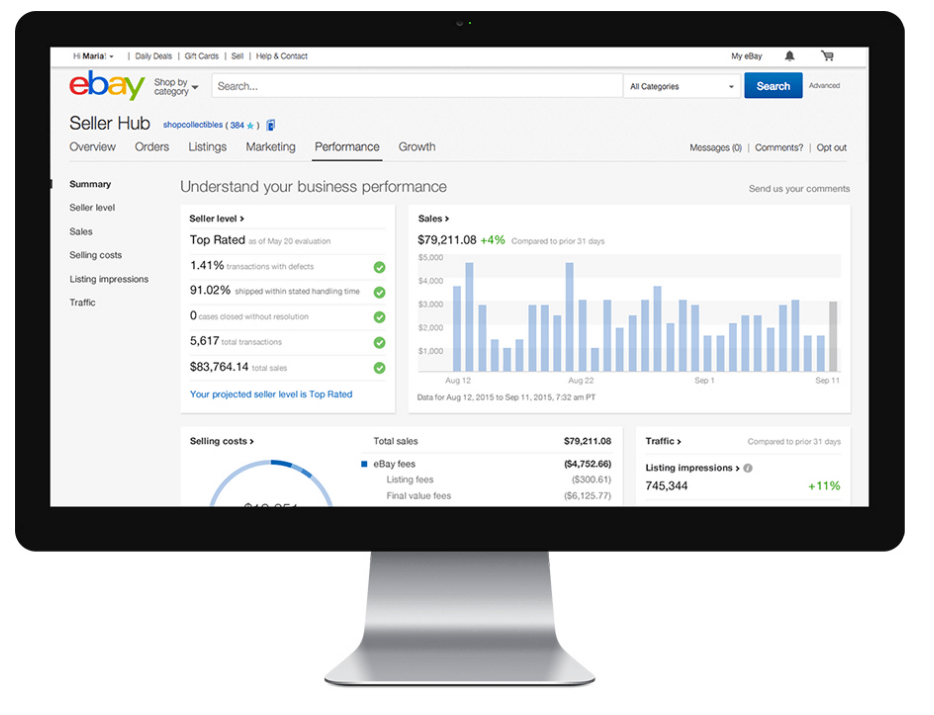Click the +4% sales change value
The image size is (934, 715).
coord(493,240)
